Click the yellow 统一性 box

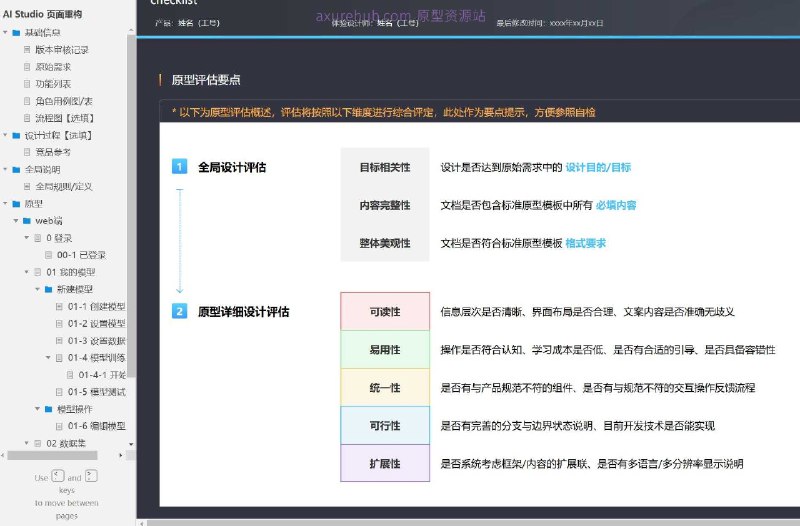[x=385, y=388]
